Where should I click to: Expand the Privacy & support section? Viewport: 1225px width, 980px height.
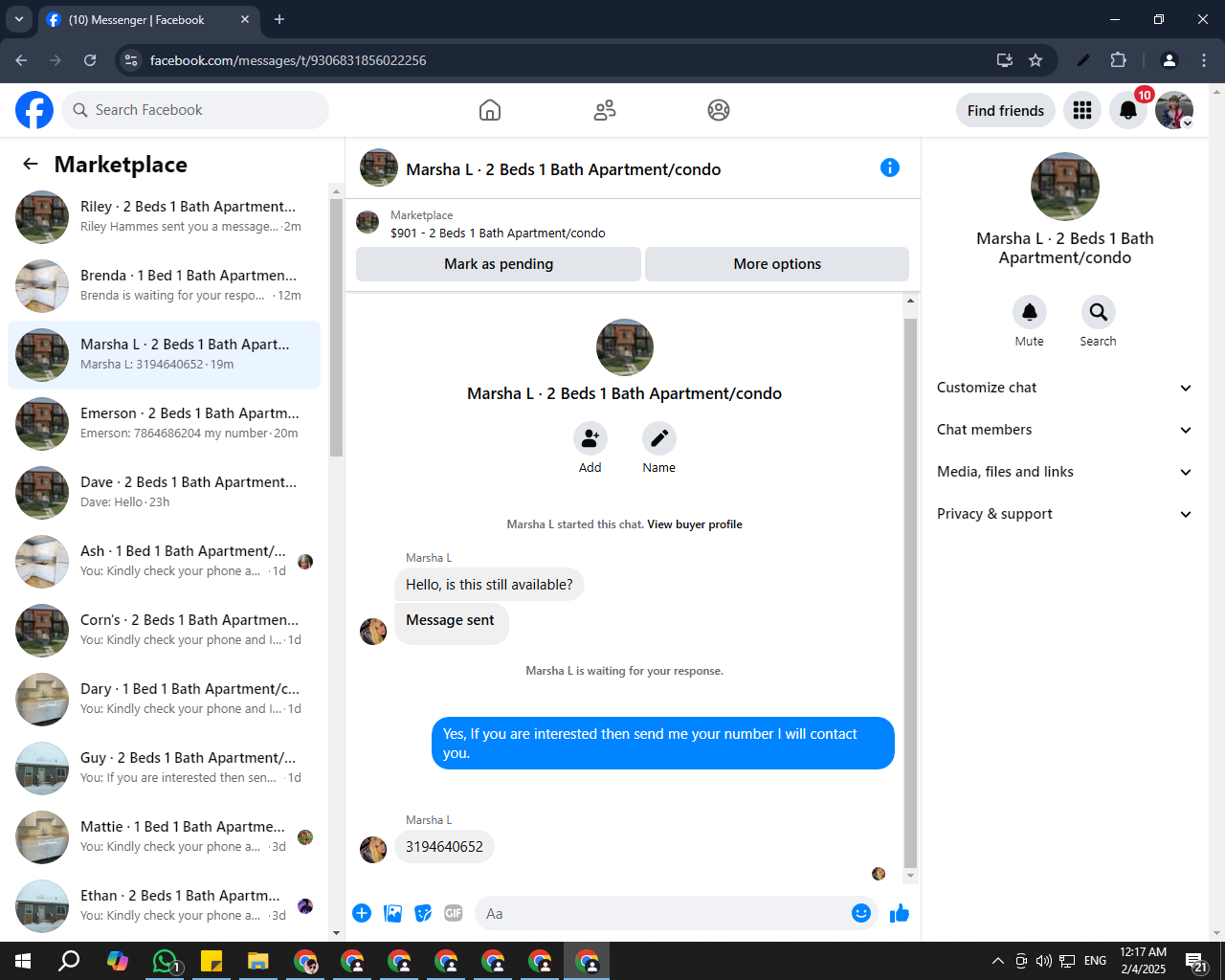click(x=1065, y=514)
